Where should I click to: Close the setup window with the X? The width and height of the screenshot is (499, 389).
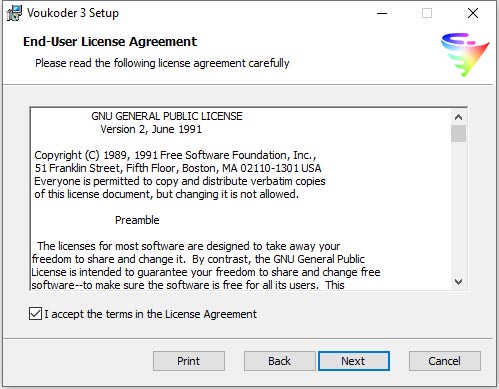tap(473, 13)
